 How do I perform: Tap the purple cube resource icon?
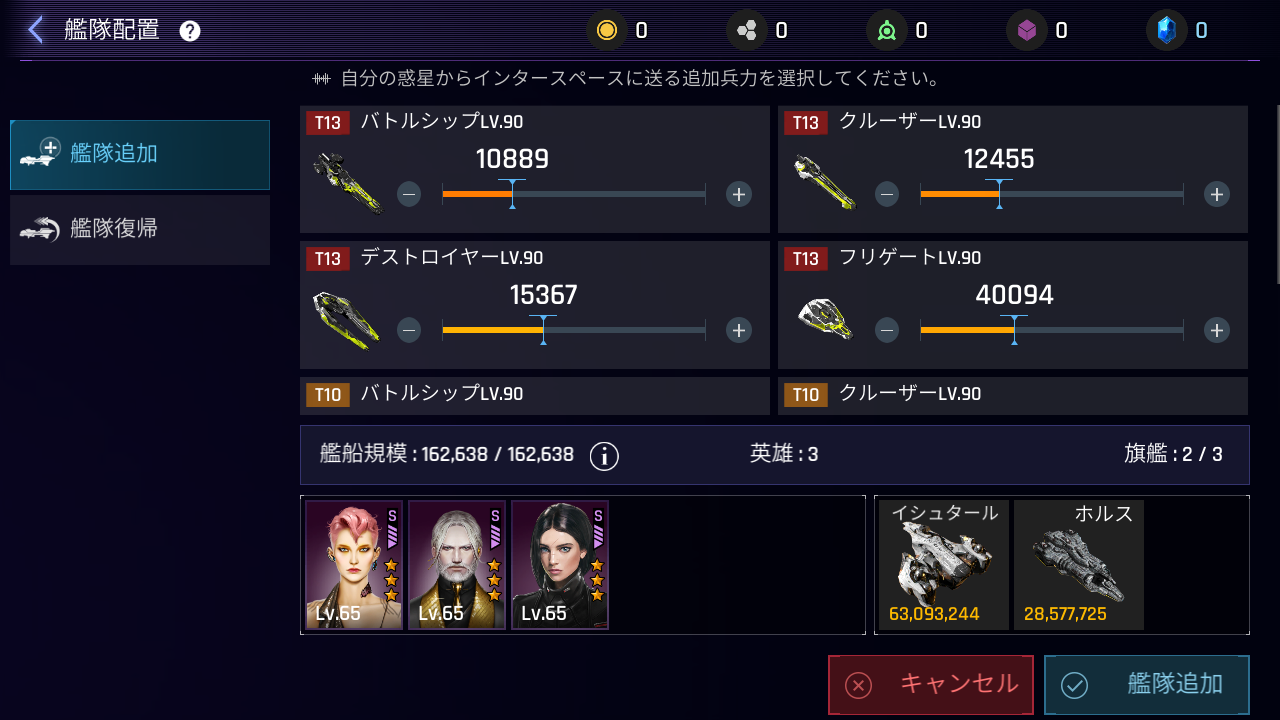click(1026, 30)
